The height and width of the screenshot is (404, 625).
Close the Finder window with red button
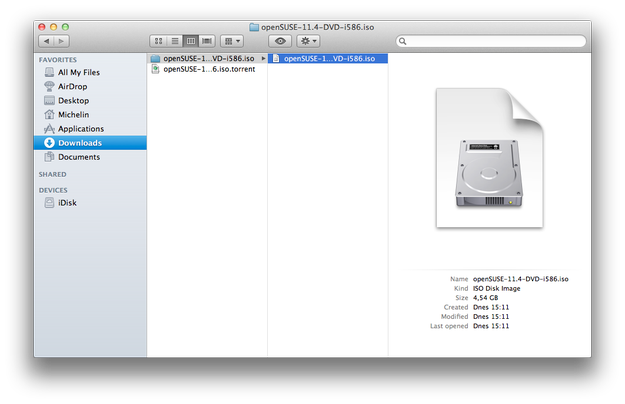click(42, 27)
